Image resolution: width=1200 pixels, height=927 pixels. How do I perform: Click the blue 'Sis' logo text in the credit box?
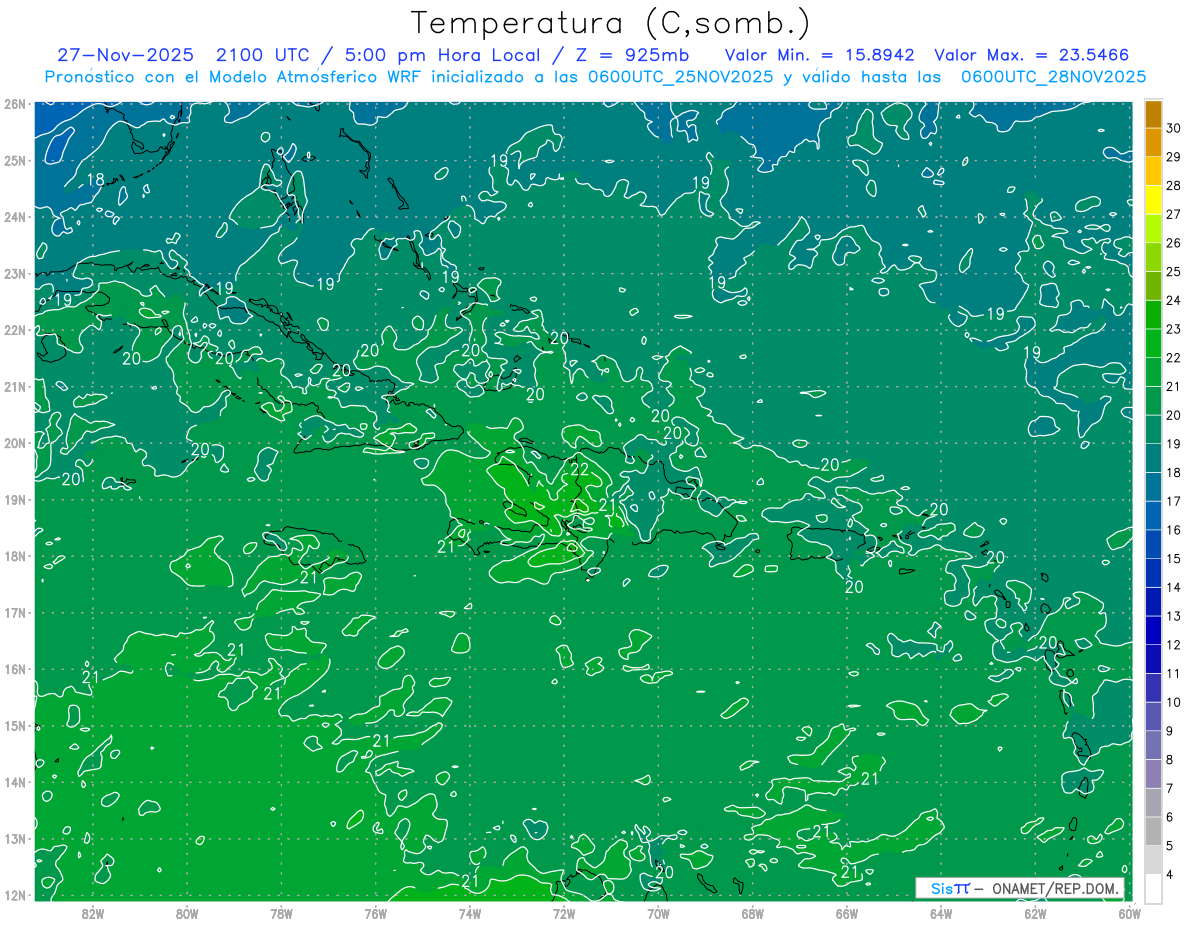(940, 888)
